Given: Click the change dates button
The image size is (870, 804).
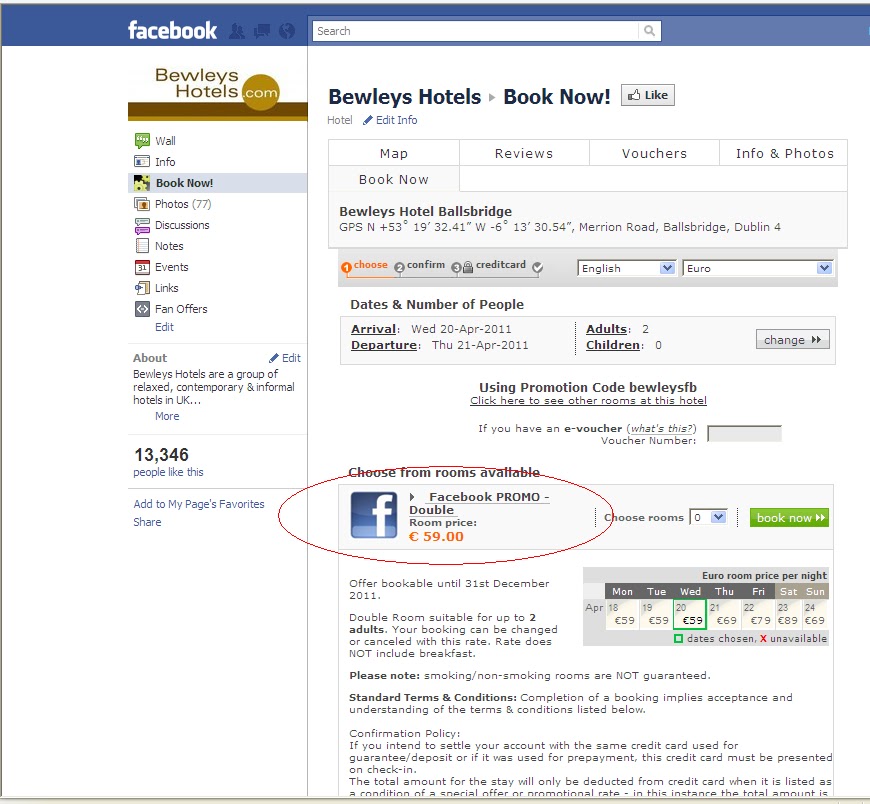Looking at the screenshot, I should (x=792, y=340).
